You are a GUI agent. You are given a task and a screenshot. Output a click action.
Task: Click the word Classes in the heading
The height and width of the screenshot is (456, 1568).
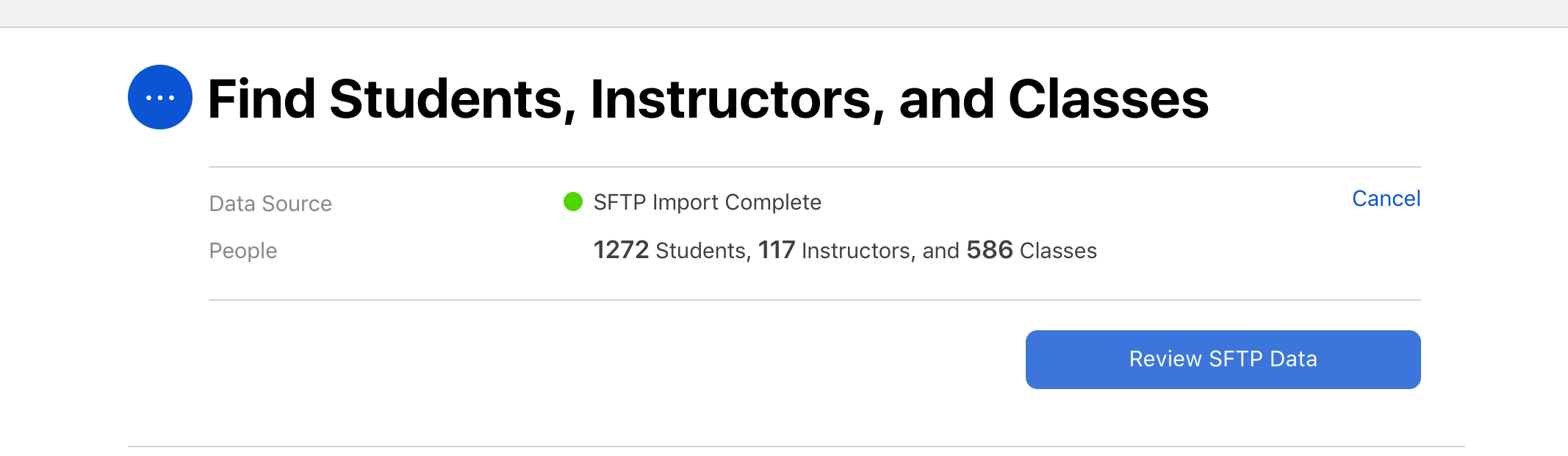(1108, 99)
